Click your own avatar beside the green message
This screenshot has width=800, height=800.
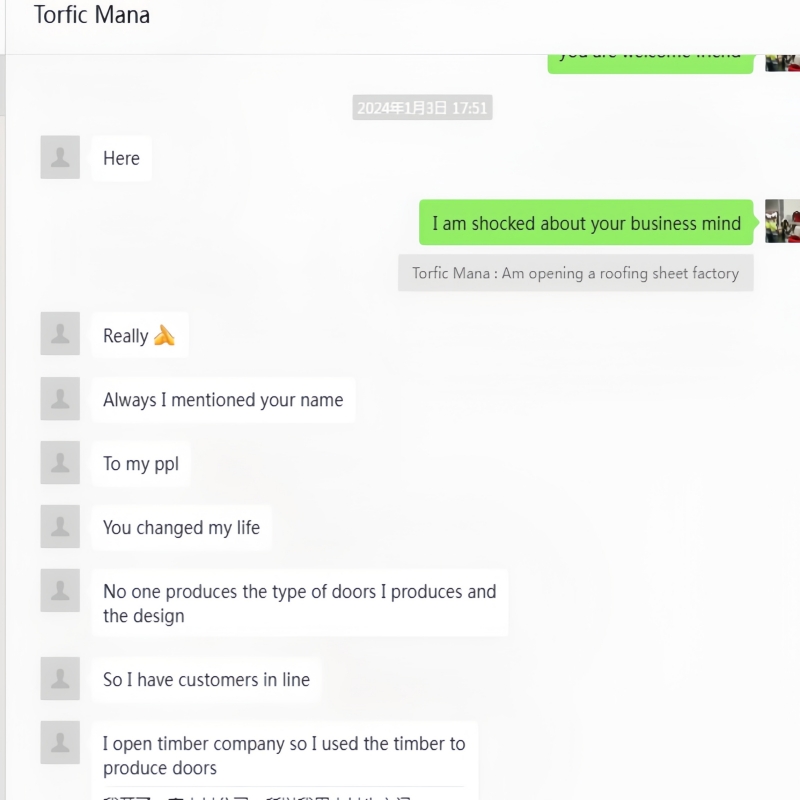coord(782,221)
